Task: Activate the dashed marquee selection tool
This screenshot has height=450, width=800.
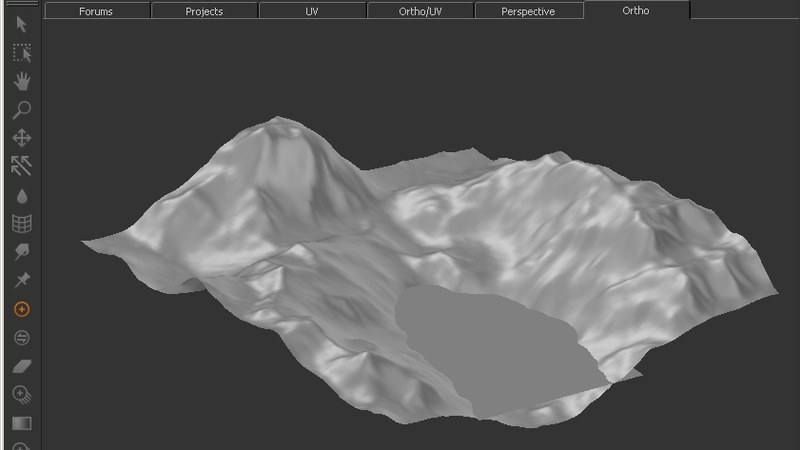Action: click(21, 53)
